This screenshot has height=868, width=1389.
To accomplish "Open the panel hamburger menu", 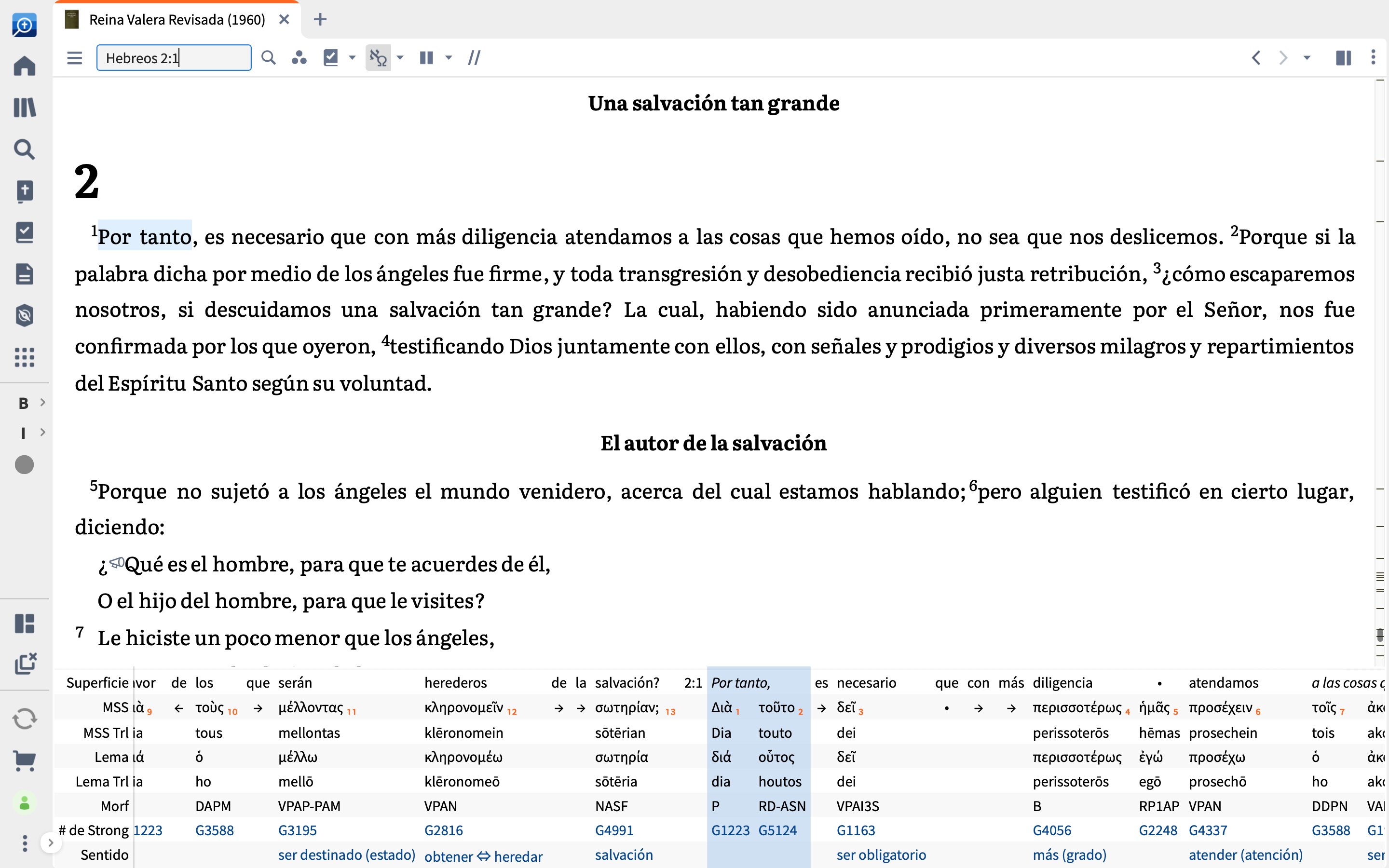I will (75, 58).
